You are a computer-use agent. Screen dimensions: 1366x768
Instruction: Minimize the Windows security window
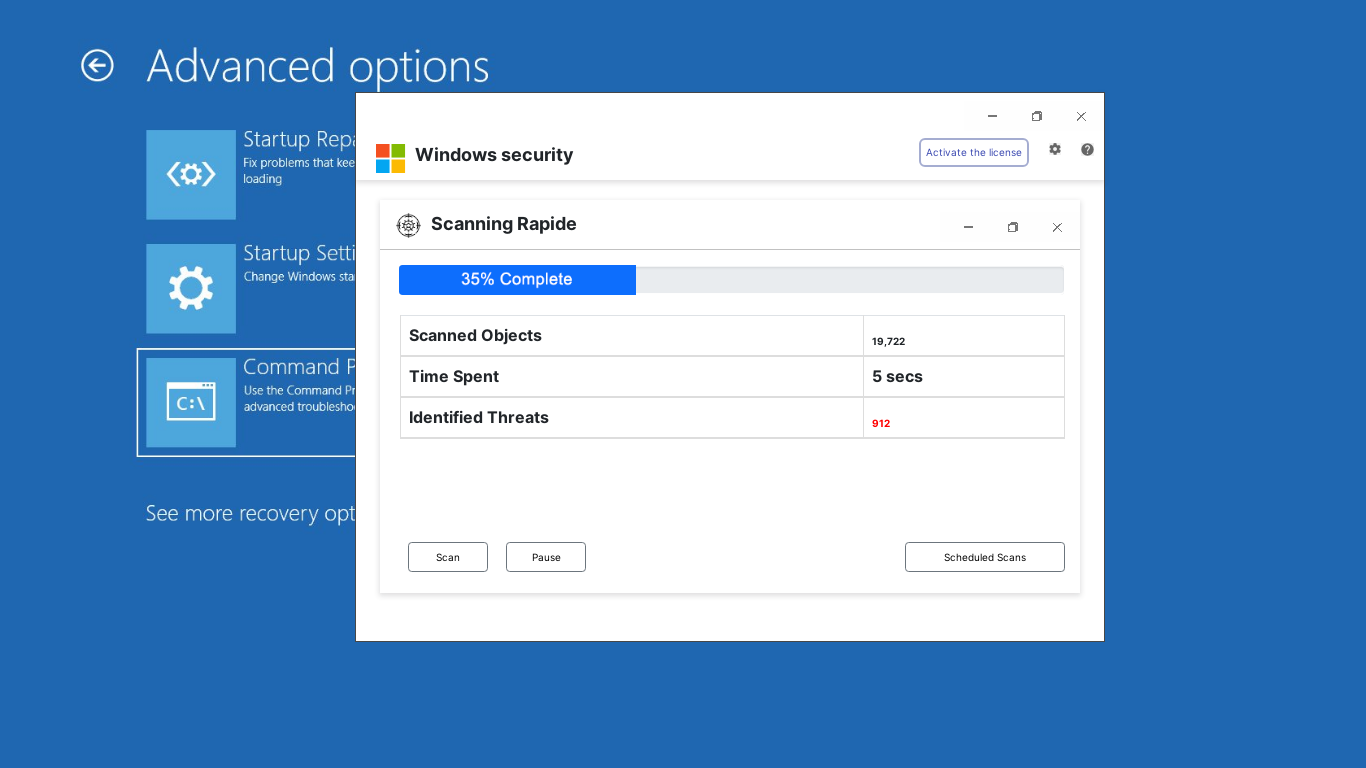pos(992,116)
